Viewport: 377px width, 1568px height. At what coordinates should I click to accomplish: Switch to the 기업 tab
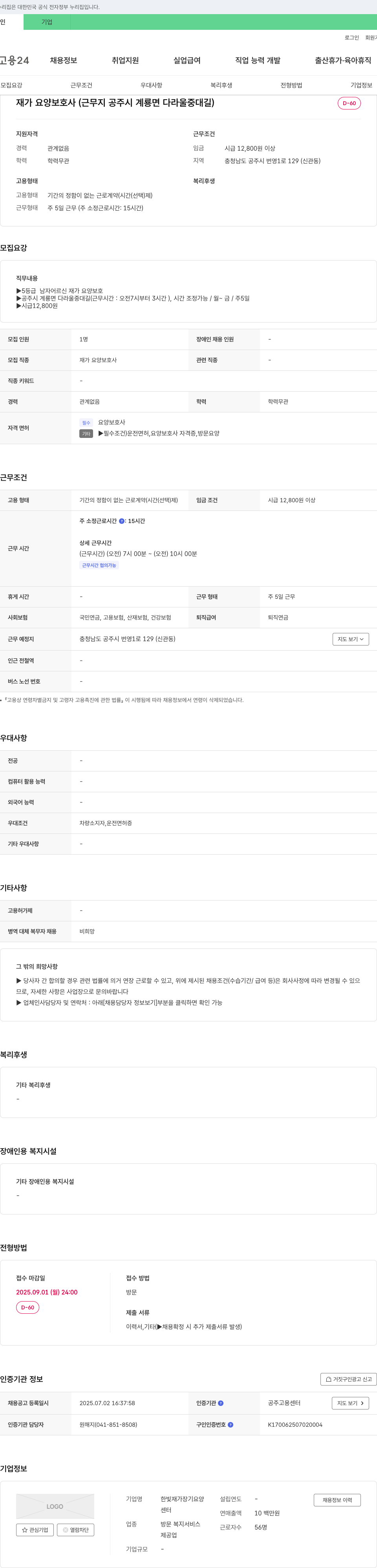[x=47, y=22]
